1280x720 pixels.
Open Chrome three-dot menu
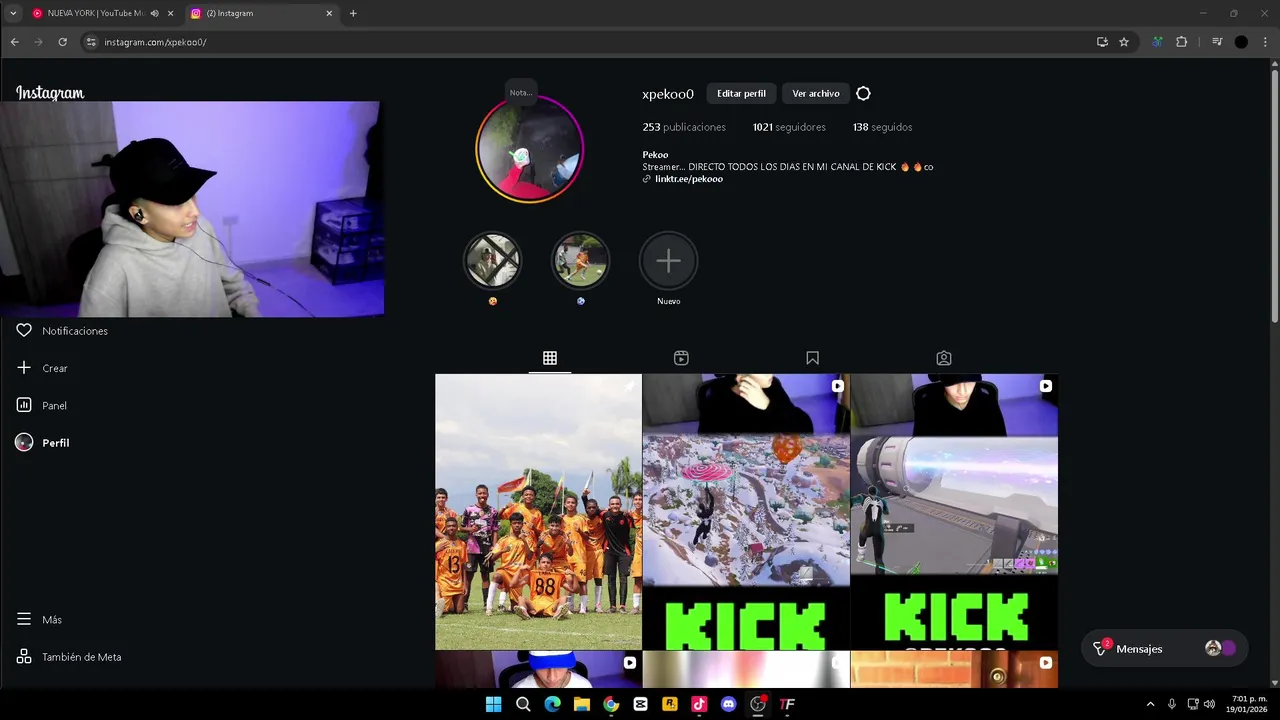tap(1265, 42)
